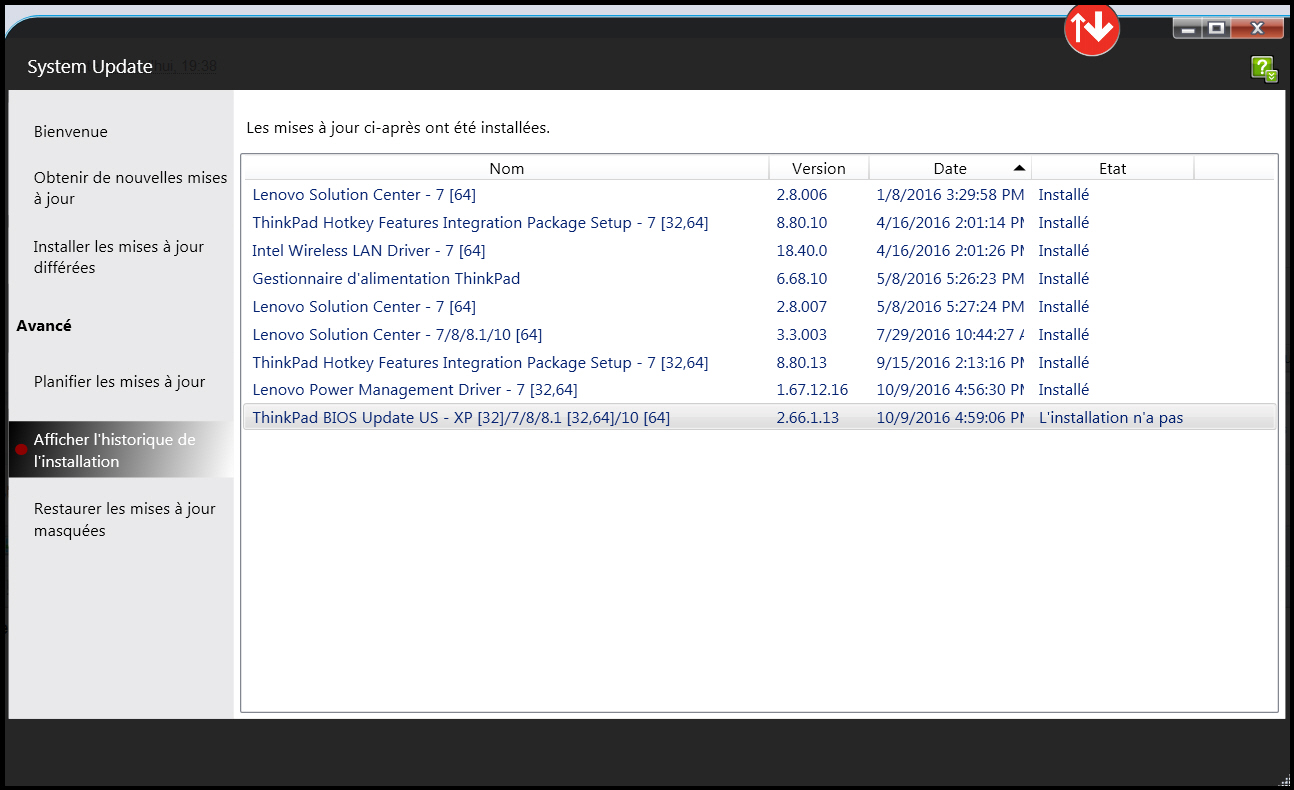
Task: Select Obtenir de nouvelles mises à jour
Action: [x=131, y=188]
